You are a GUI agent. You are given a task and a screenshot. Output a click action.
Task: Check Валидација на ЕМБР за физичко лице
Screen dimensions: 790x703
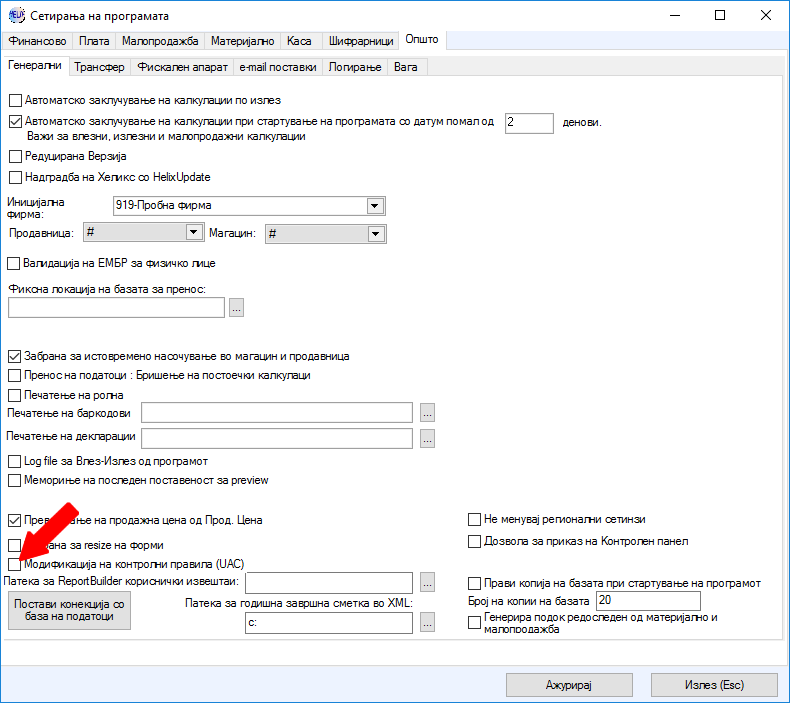14,264
